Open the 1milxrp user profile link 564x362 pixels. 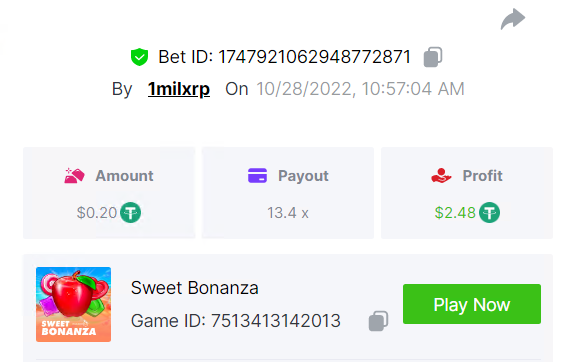(x=179, y=89)
